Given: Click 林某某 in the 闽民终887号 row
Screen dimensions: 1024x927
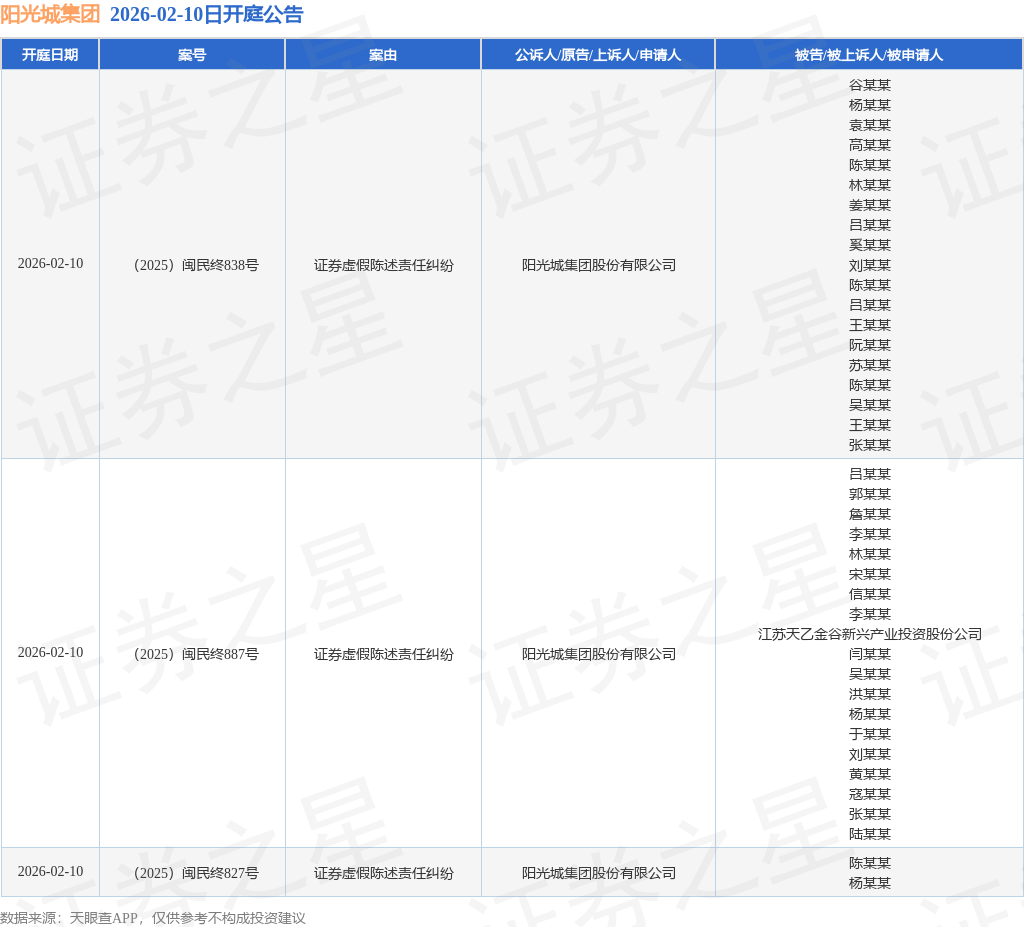Looking at the screenshot, I should click(870, 554).
